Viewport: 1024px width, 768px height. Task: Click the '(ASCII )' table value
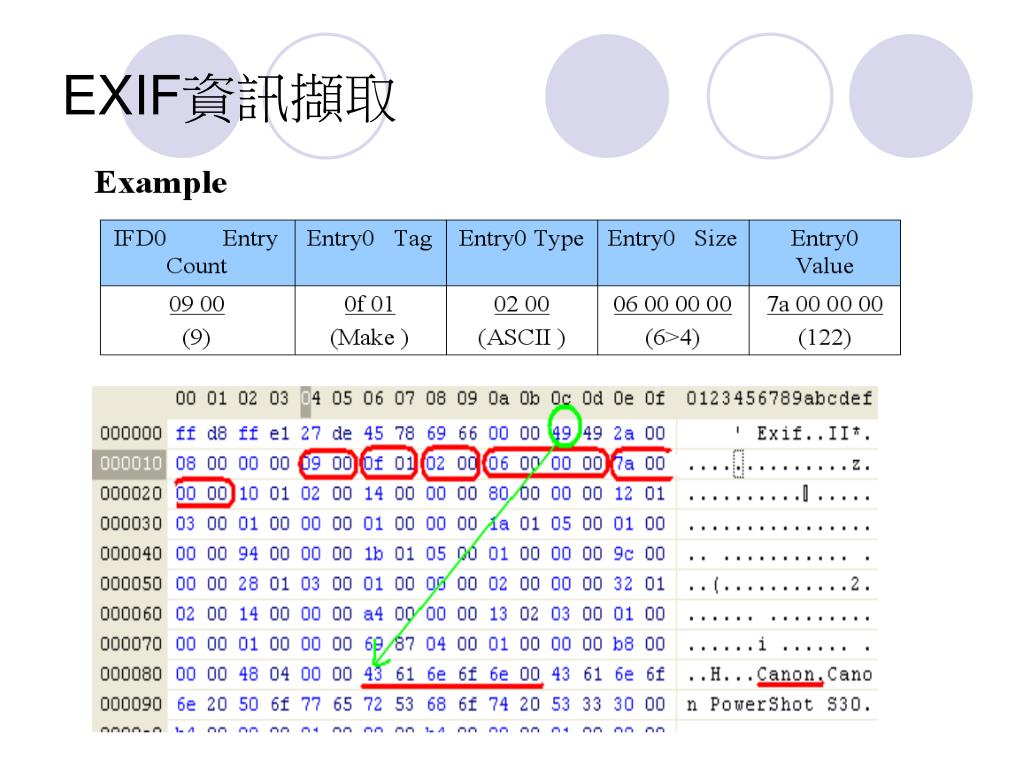(x=522, y=338)
